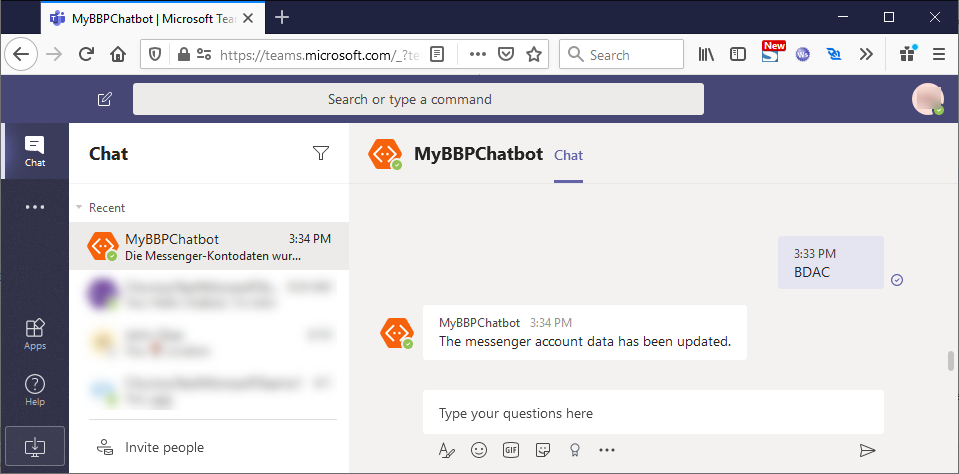Insert a GIF
This screenshot has width=959, height=474.
coord(511,451)
